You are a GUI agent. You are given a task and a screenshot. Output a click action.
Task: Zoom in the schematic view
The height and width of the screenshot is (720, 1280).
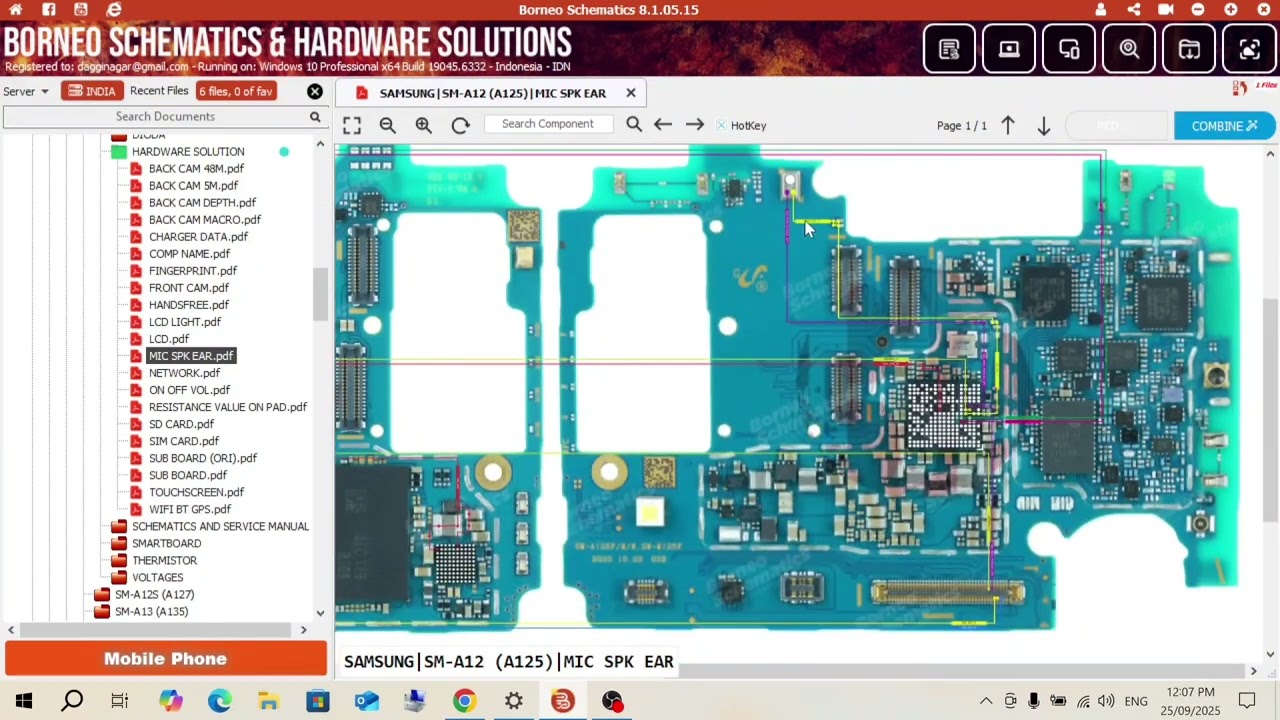pyautogui.click(x=423, y=125)
